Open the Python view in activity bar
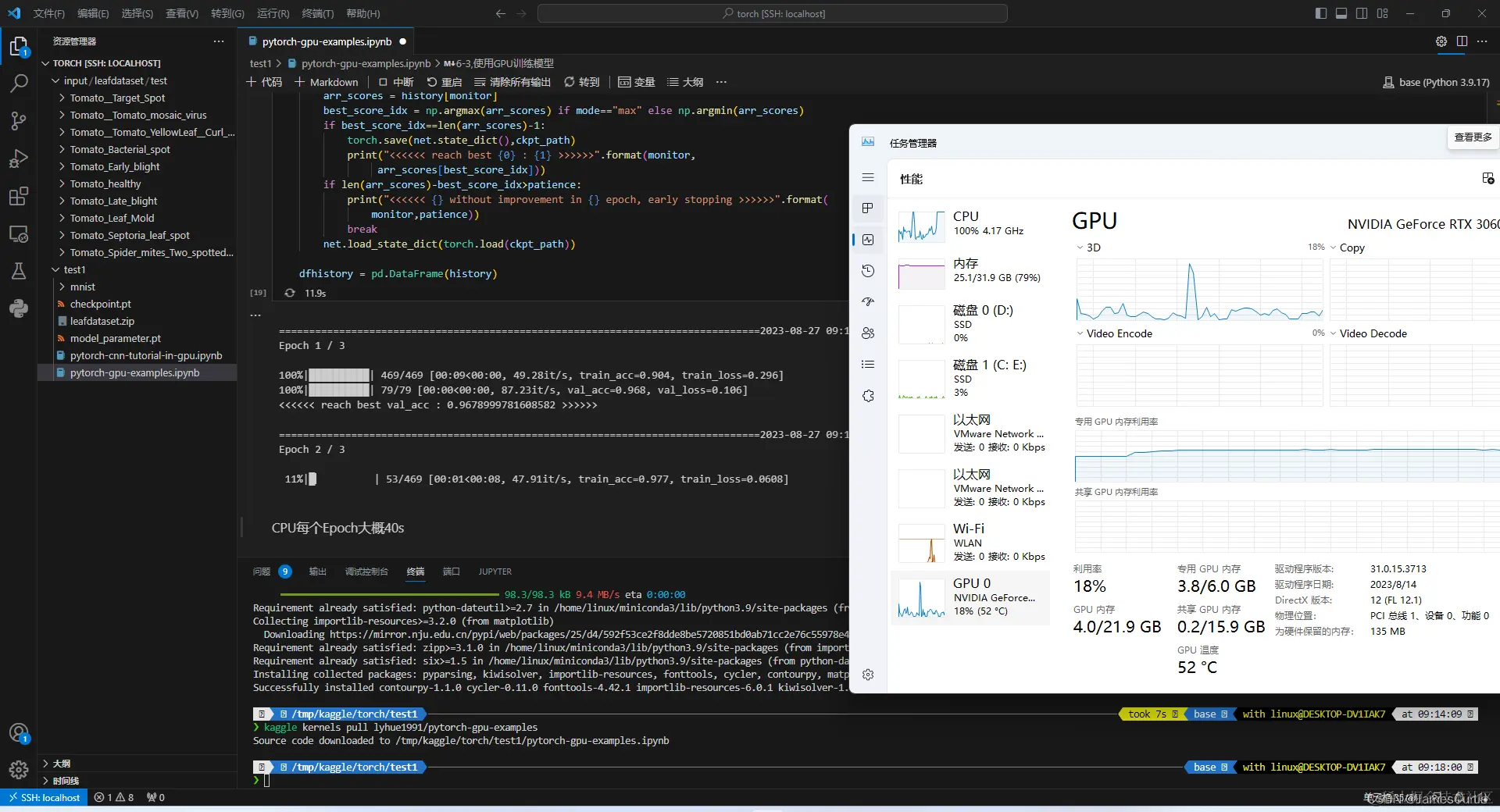Screen dimensions: 1500x812 tap(19, 308)
